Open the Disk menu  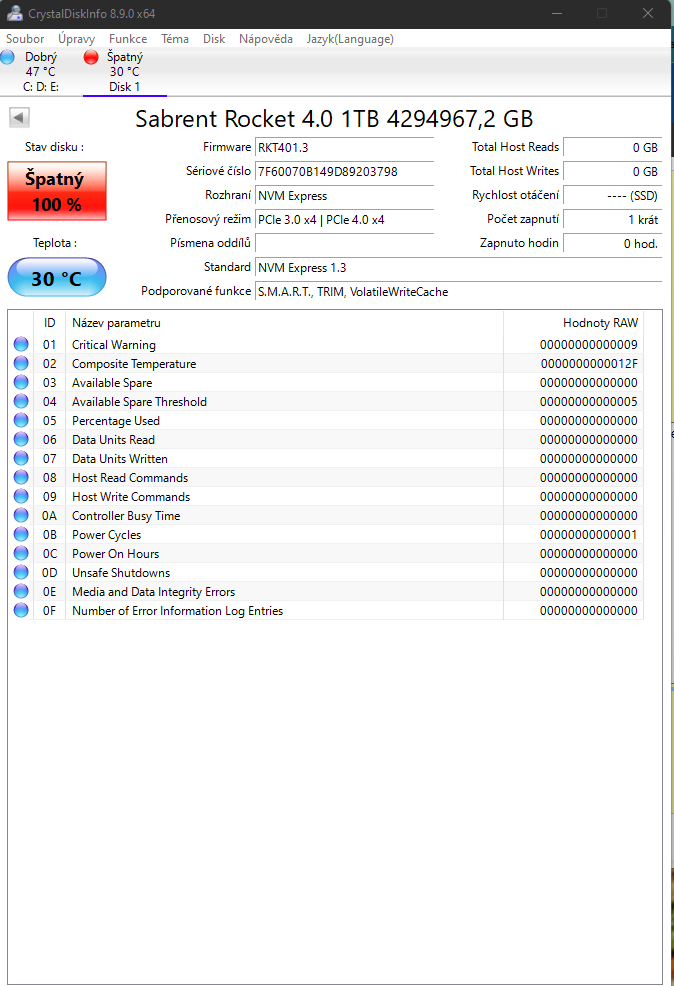pos(214,39)
